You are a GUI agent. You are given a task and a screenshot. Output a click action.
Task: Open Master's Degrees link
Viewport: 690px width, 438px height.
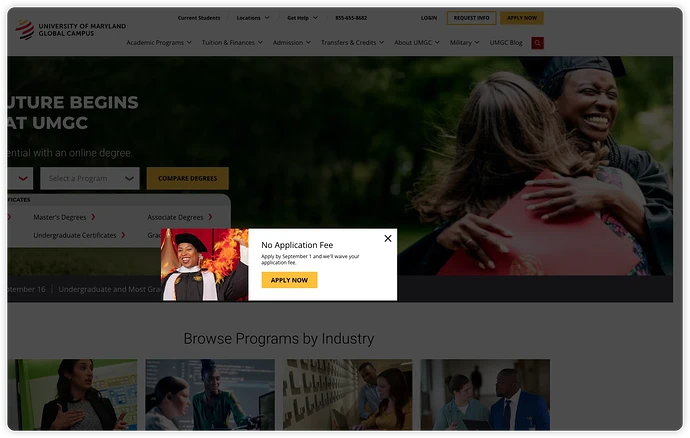[x=60, y=217]
